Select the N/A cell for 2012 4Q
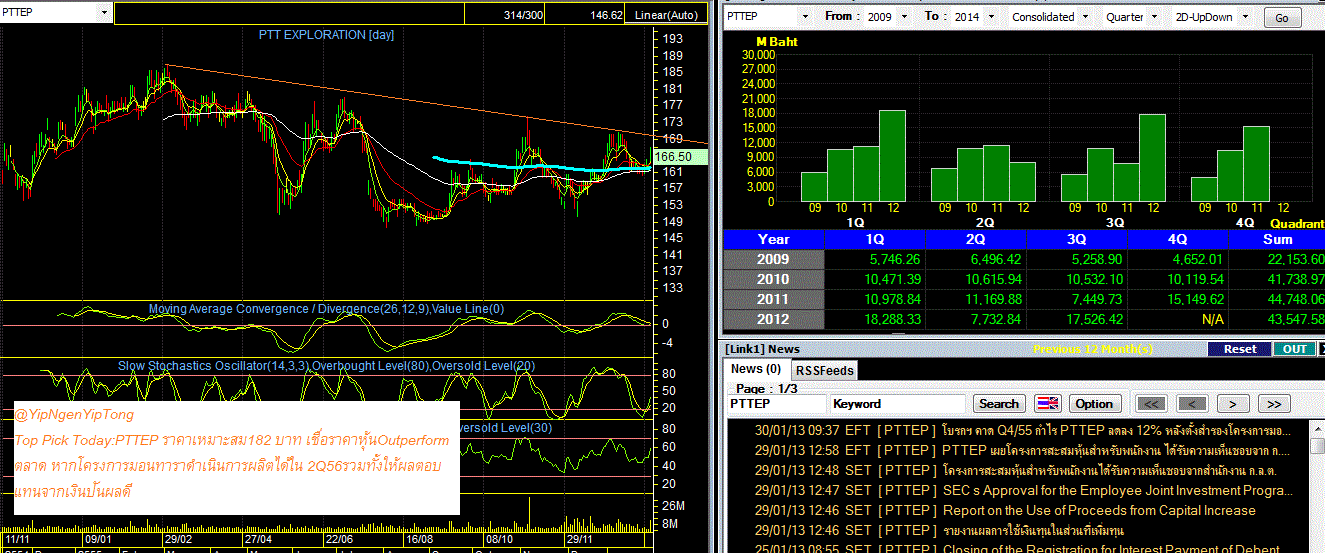 click(1178, 319)
